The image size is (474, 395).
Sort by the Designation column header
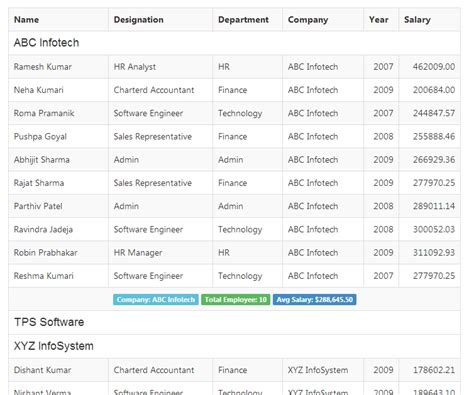[139, 20]
